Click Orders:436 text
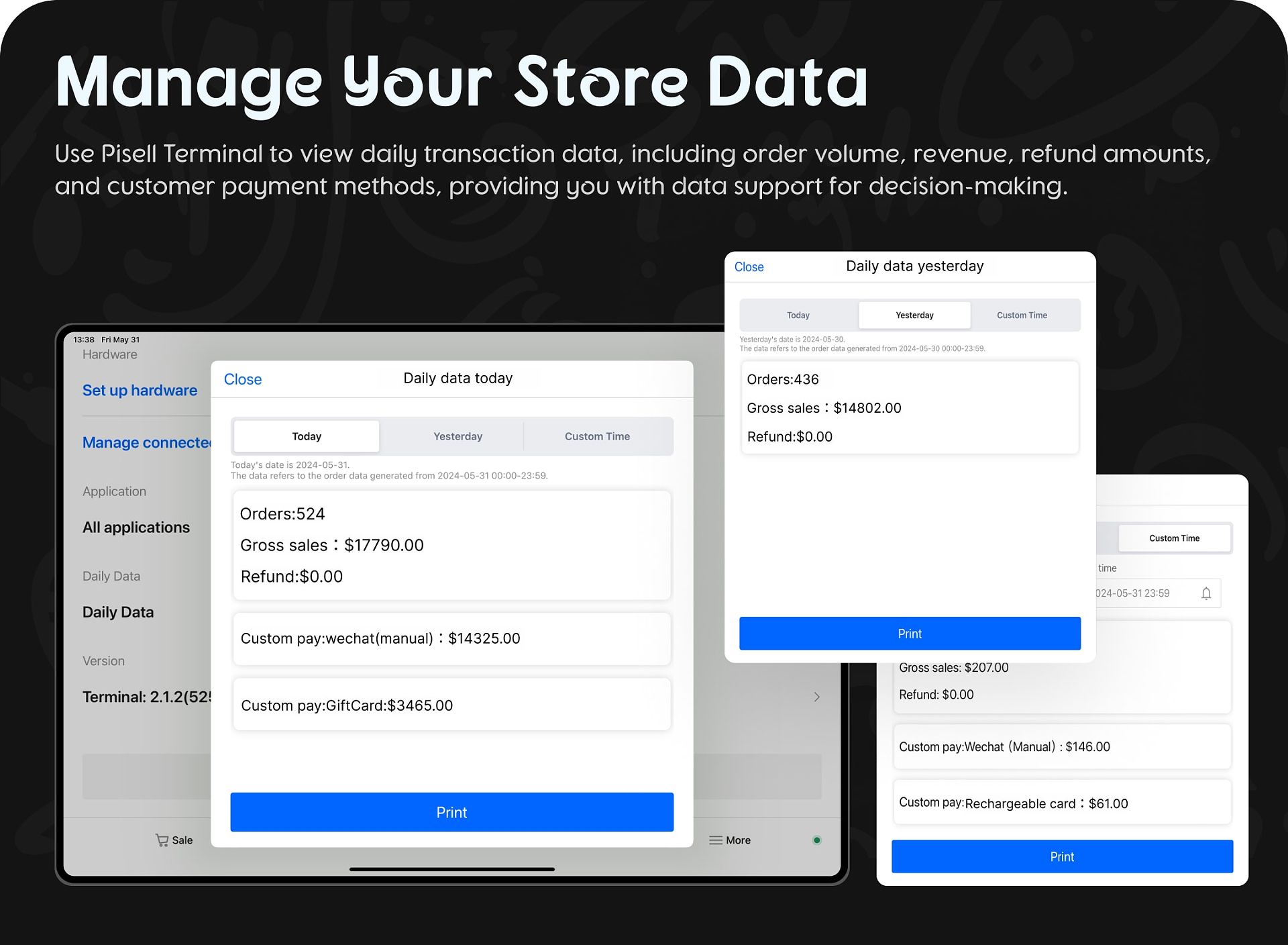Viewport: 1288px width, 945px height. (x=783, y=379)
